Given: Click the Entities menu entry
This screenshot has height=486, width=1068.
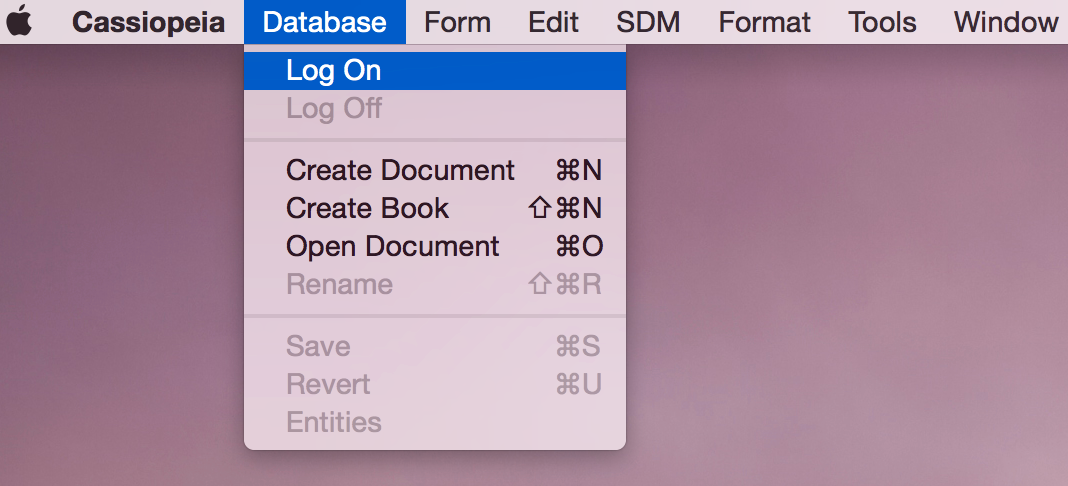Looking at the screenshot, I should point(435,423).
